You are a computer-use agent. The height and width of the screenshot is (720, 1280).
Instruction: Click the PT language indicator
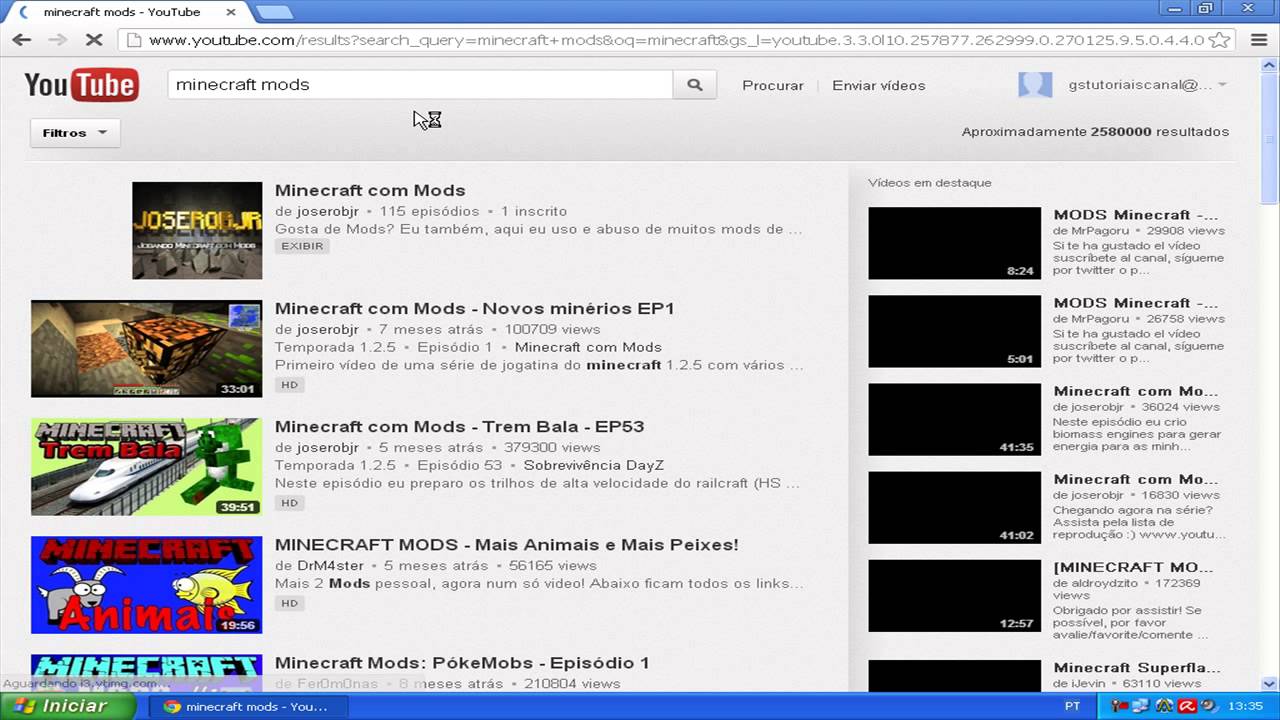[1073, 706]
